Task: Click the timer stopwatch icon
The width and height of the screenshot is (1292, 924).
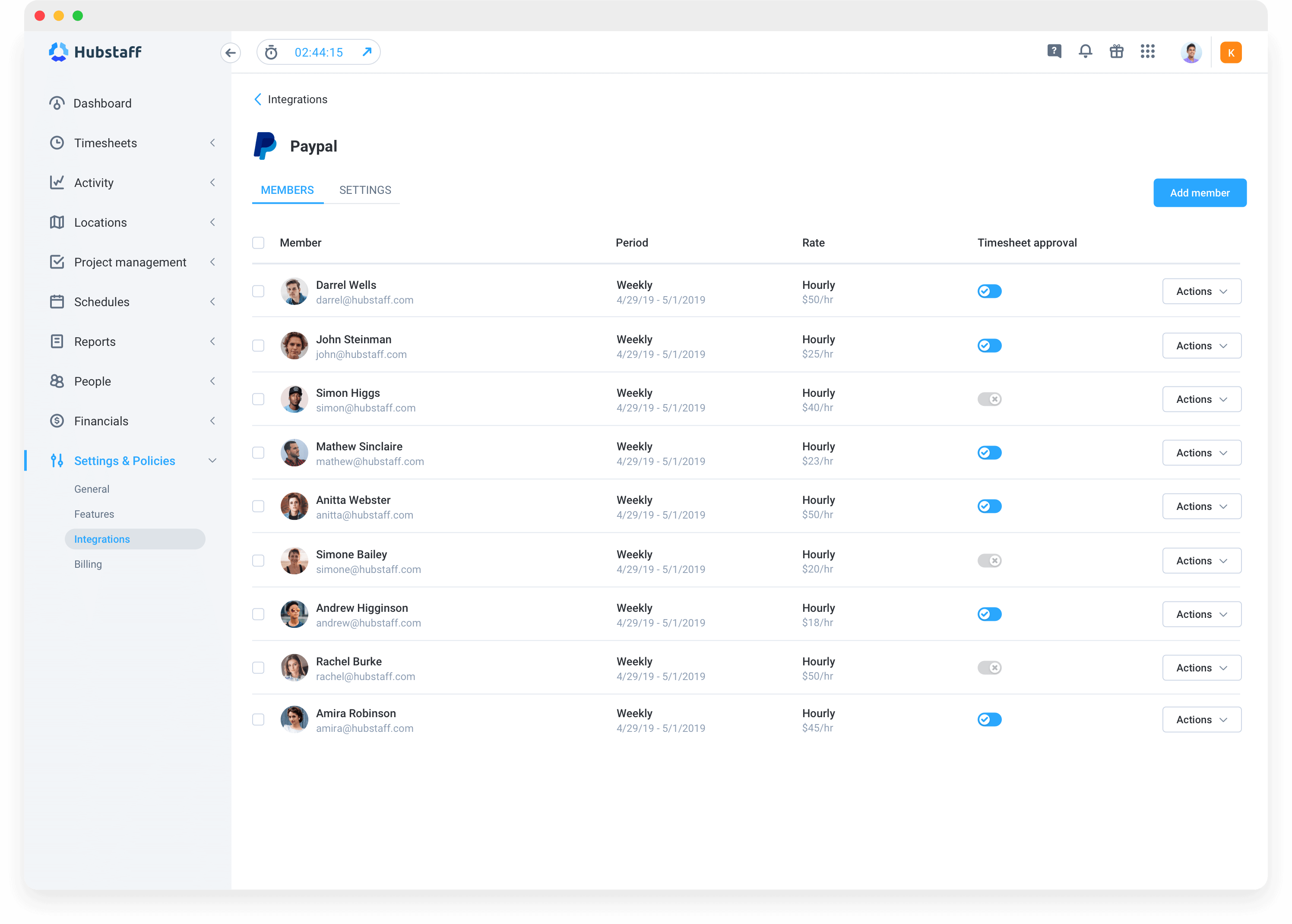Action: tap(271, 52)
